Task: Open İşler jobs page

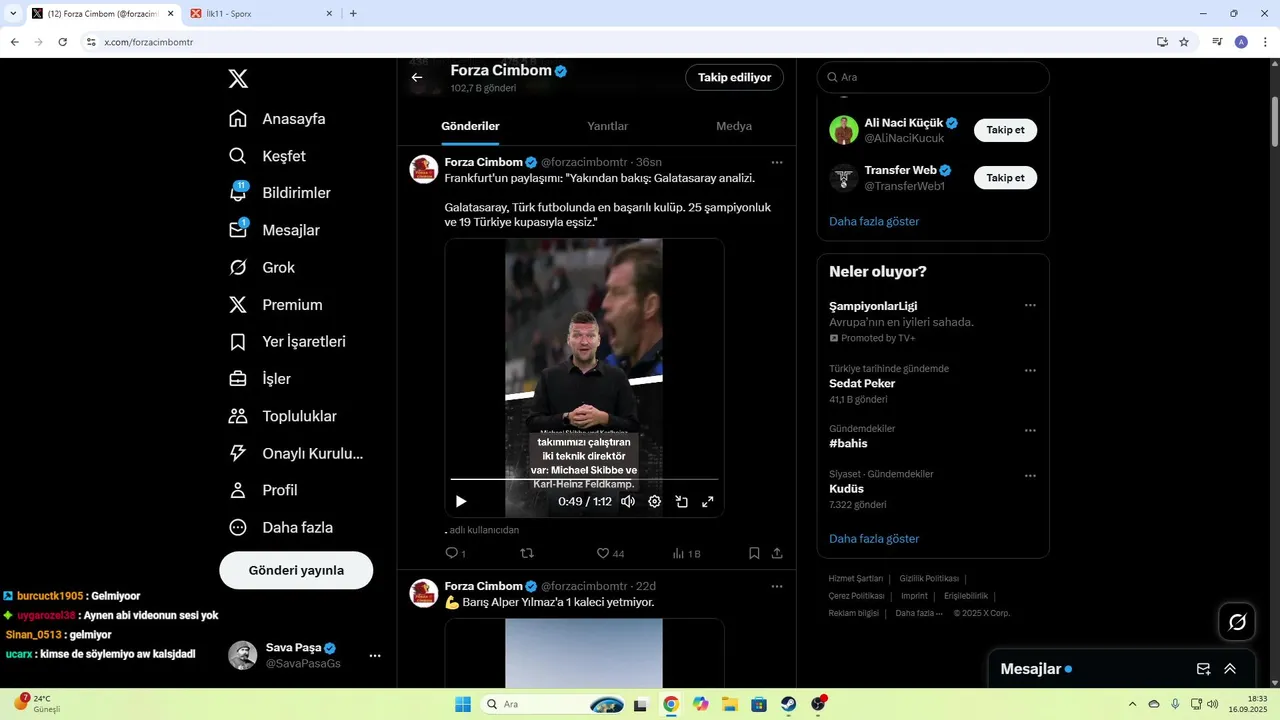Action: pos(260,378)
